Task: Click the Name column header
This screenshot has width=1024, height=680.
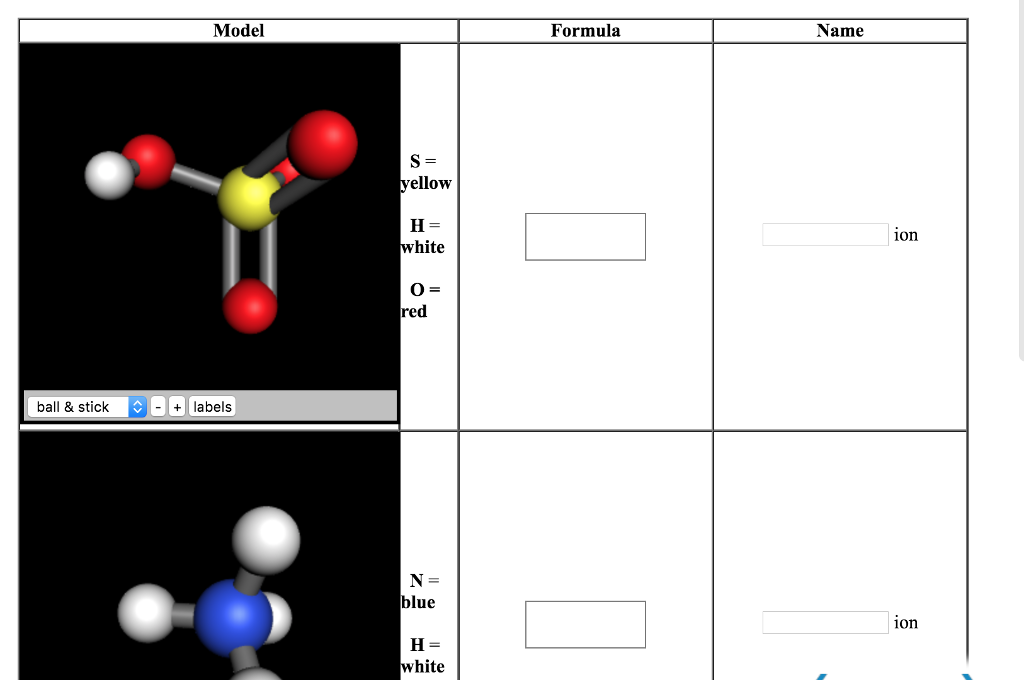Action: (x=839, y=30)
